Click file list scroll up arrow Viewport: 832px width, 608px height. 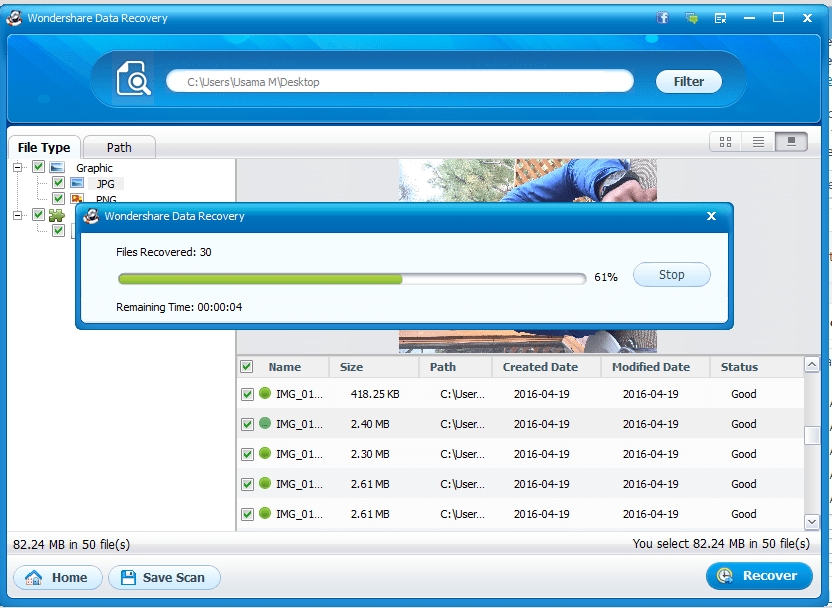click(812, 364)
